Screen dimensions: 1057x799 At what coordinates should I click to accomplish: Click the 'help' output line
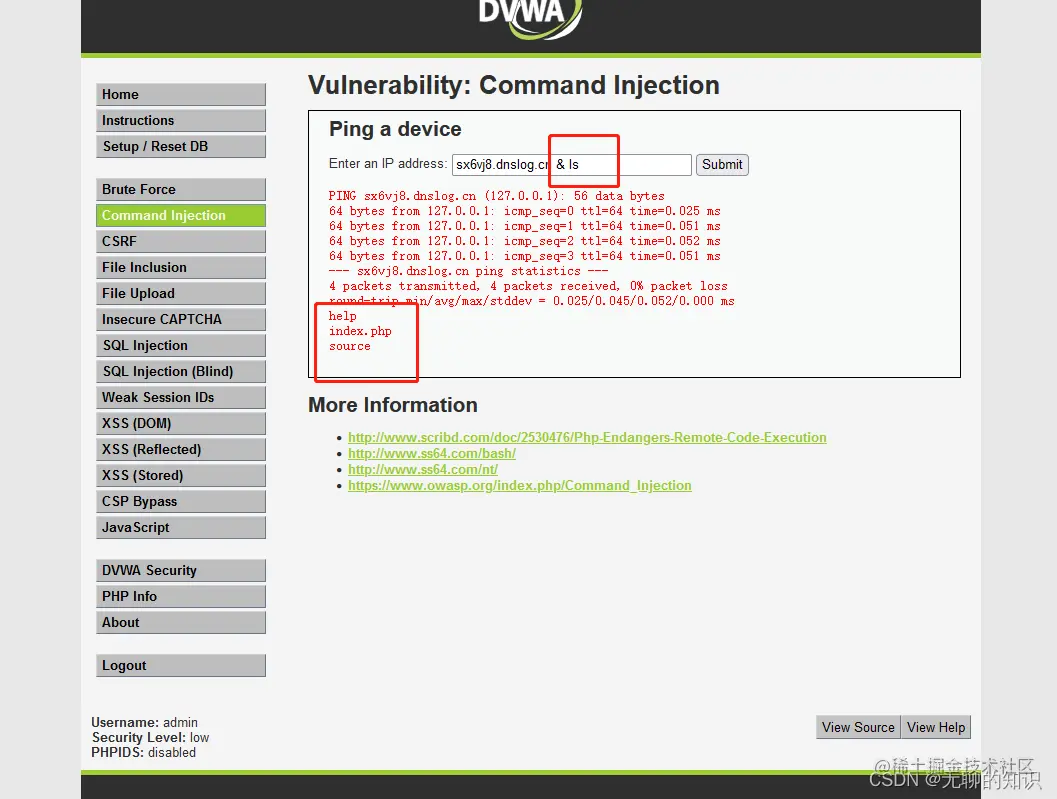(342, 316)
